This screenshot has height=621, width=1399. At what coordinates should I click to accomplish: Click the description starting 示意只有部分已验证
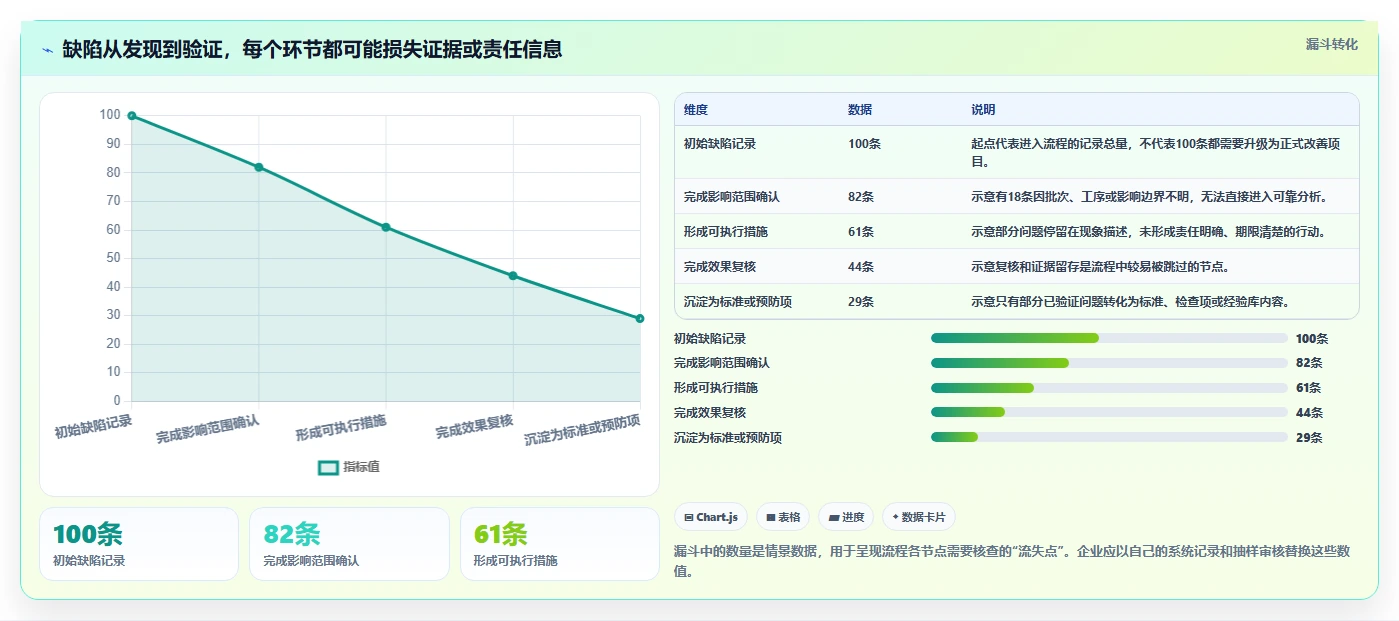pyautogui.click(x=1130, y=302)
